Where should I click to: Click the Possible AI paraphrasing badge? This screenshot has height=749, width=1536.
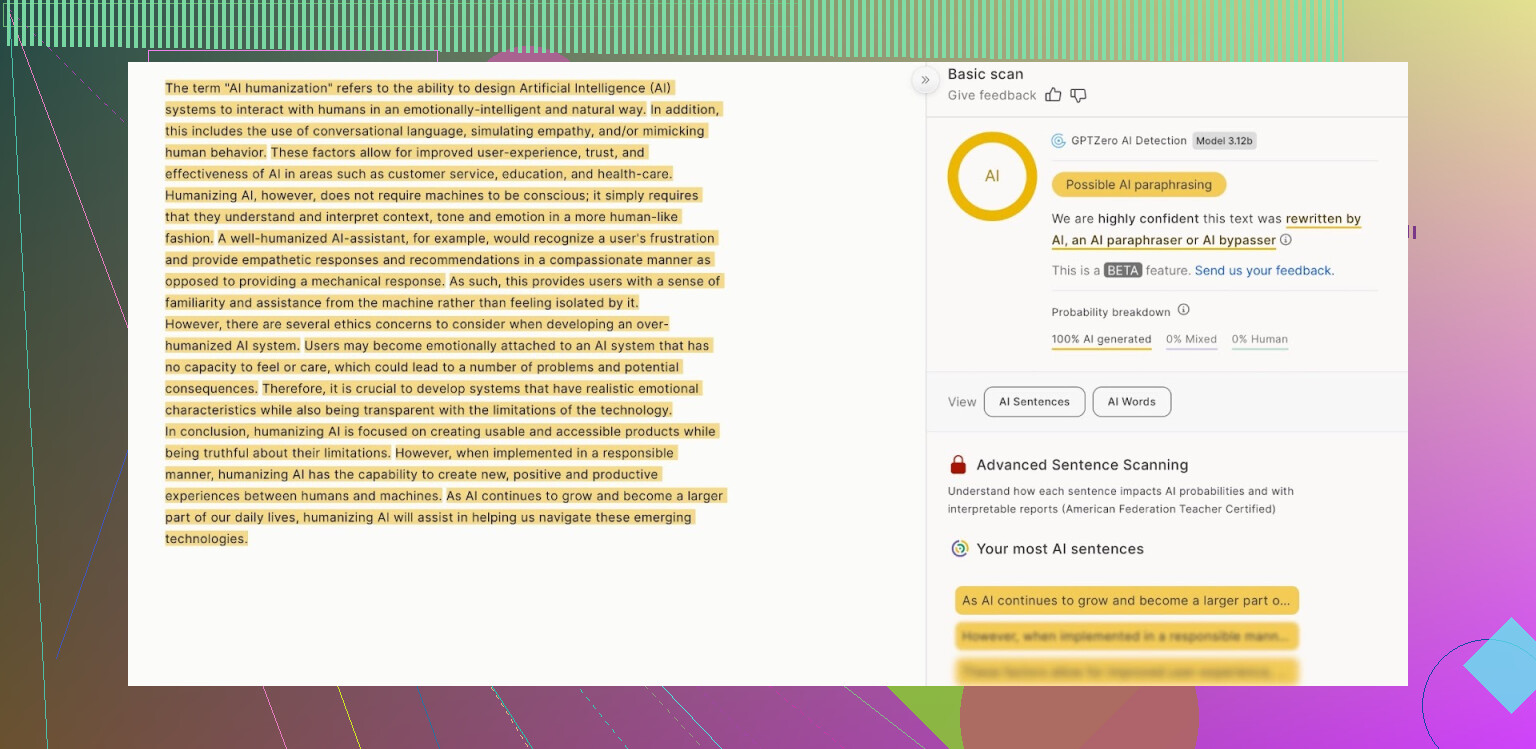click(1138, 185)
